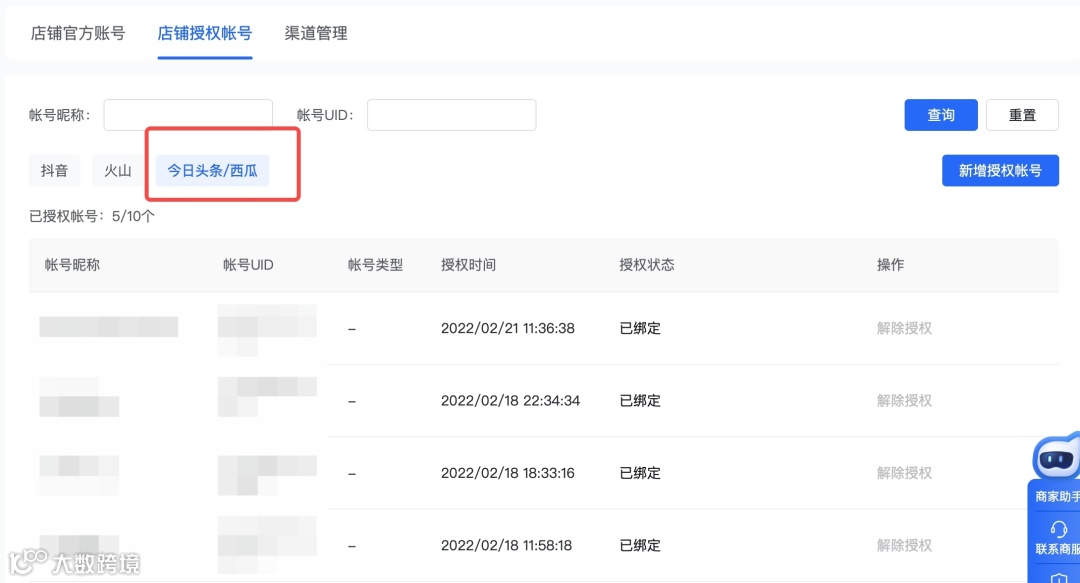1080x583 pixels.
Task: Click the timestamp 2022/02/18 18:33:16
Action: (508, 473)
